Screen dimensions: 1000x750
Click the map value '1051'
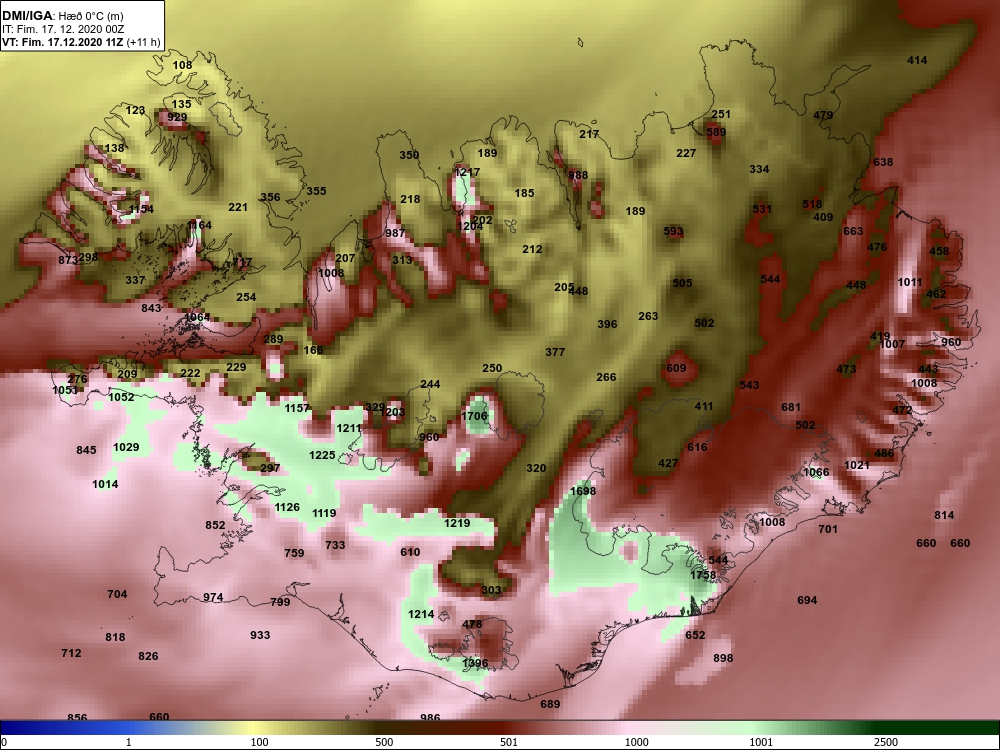click(65, 390)
